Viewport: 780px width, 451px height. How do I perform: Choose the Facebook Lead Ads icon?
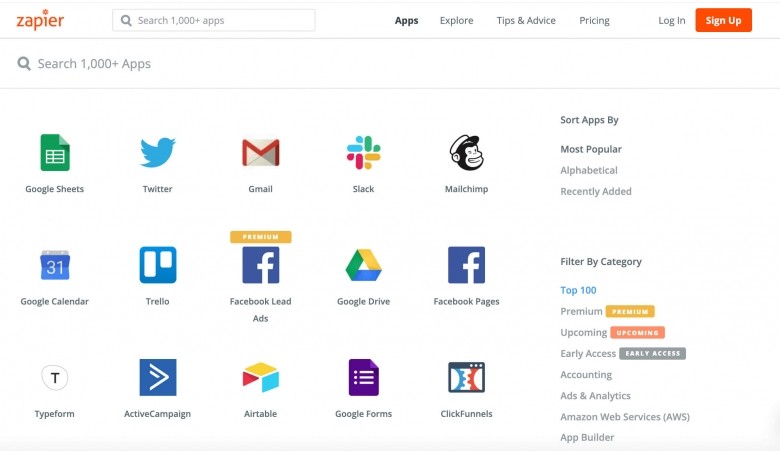point(261,265)
